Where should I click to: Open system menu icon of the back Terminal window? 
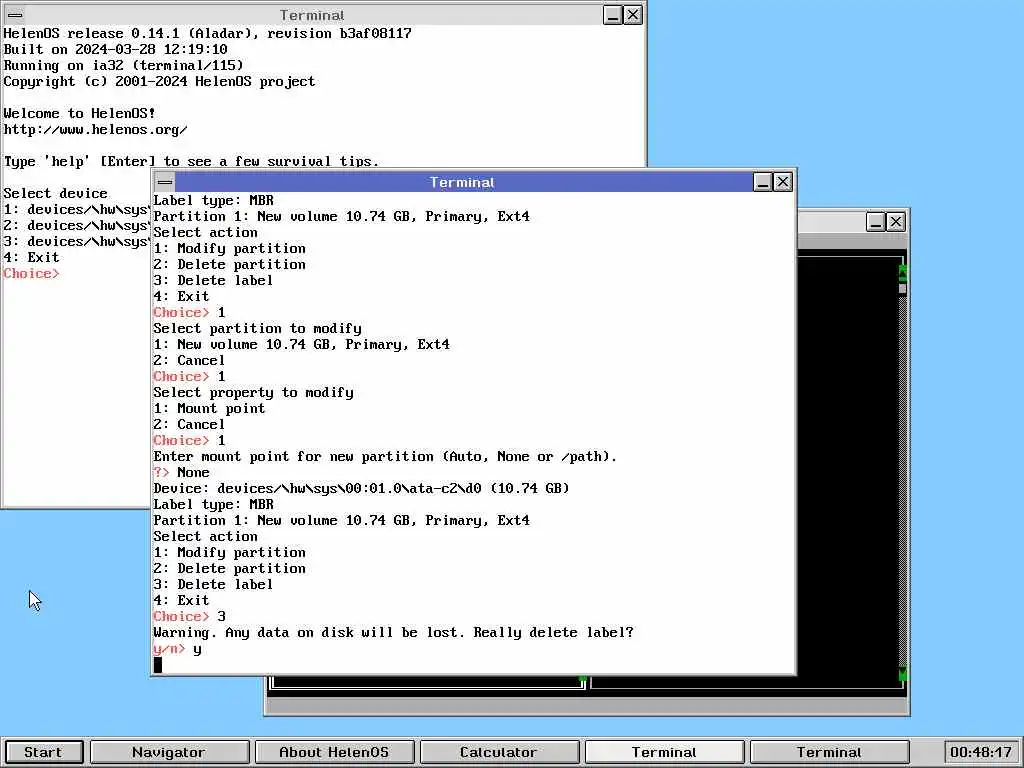(14, 15)
